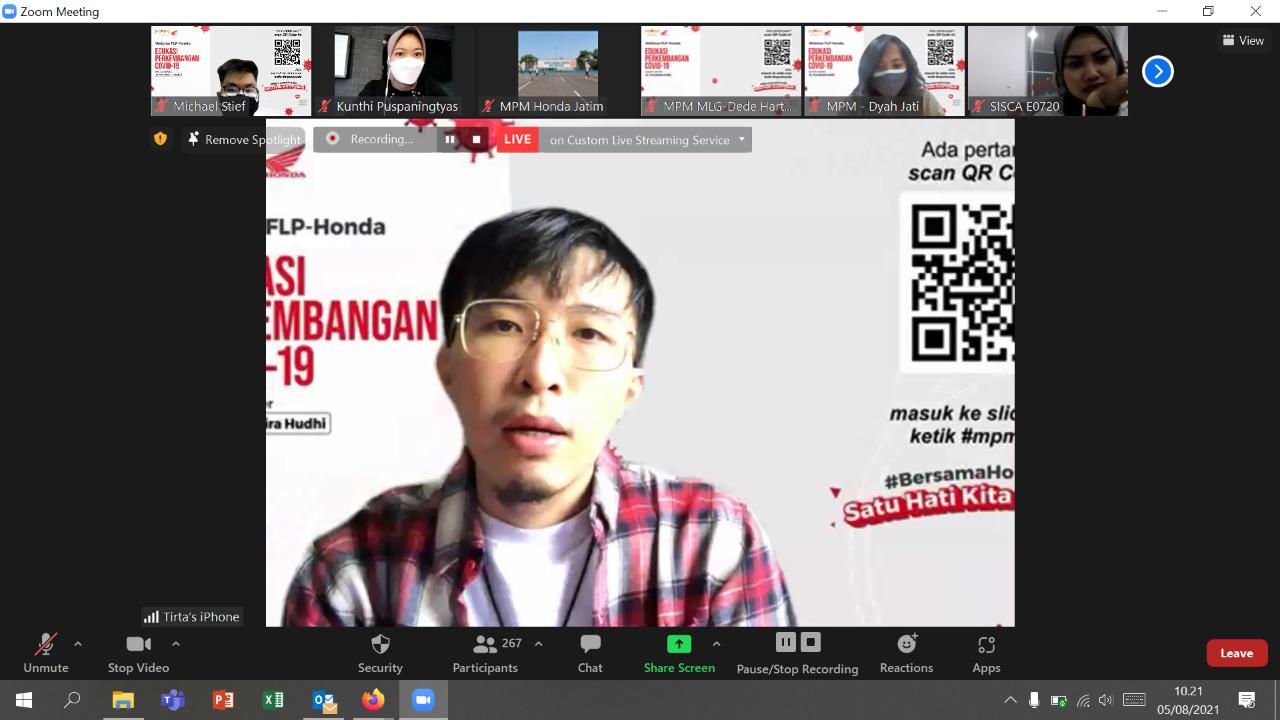Open clock and date 10.21
Screen dimensions: 1280x720
pyautogui.click(x=1188, y=700)
